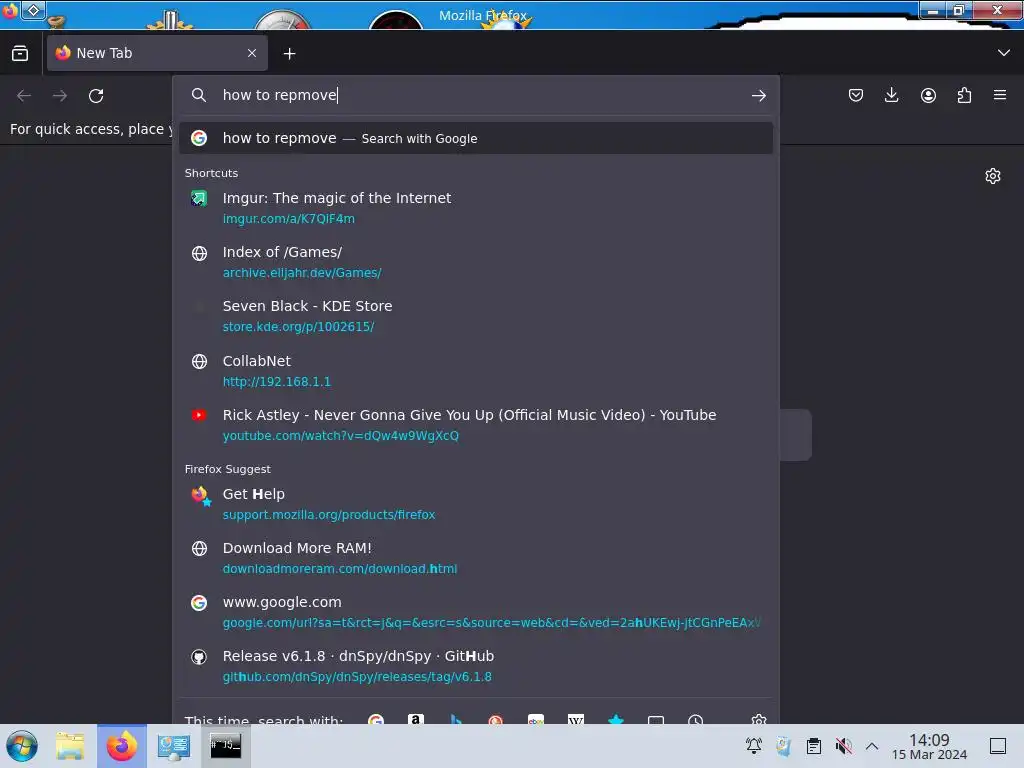Open the file manager folder on taskbar
This screenshot has height=768, width=1024.
point(70,746)
